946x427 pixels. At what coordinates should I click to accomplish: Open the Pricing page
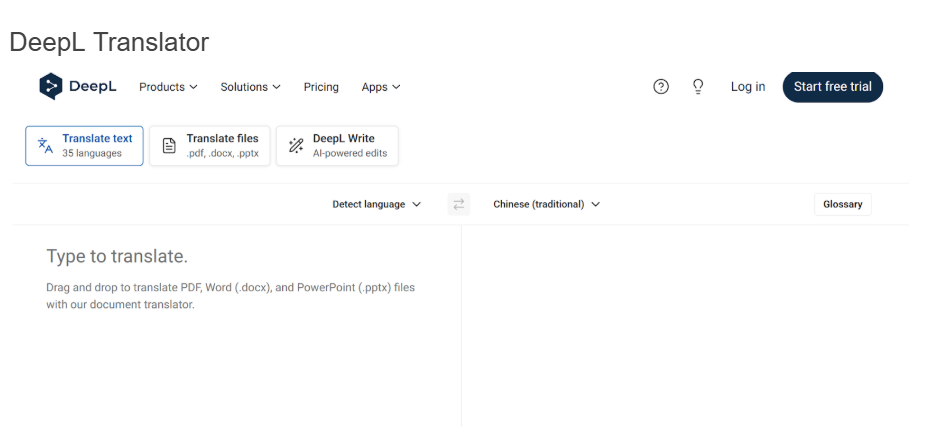(x=321, y=87)
